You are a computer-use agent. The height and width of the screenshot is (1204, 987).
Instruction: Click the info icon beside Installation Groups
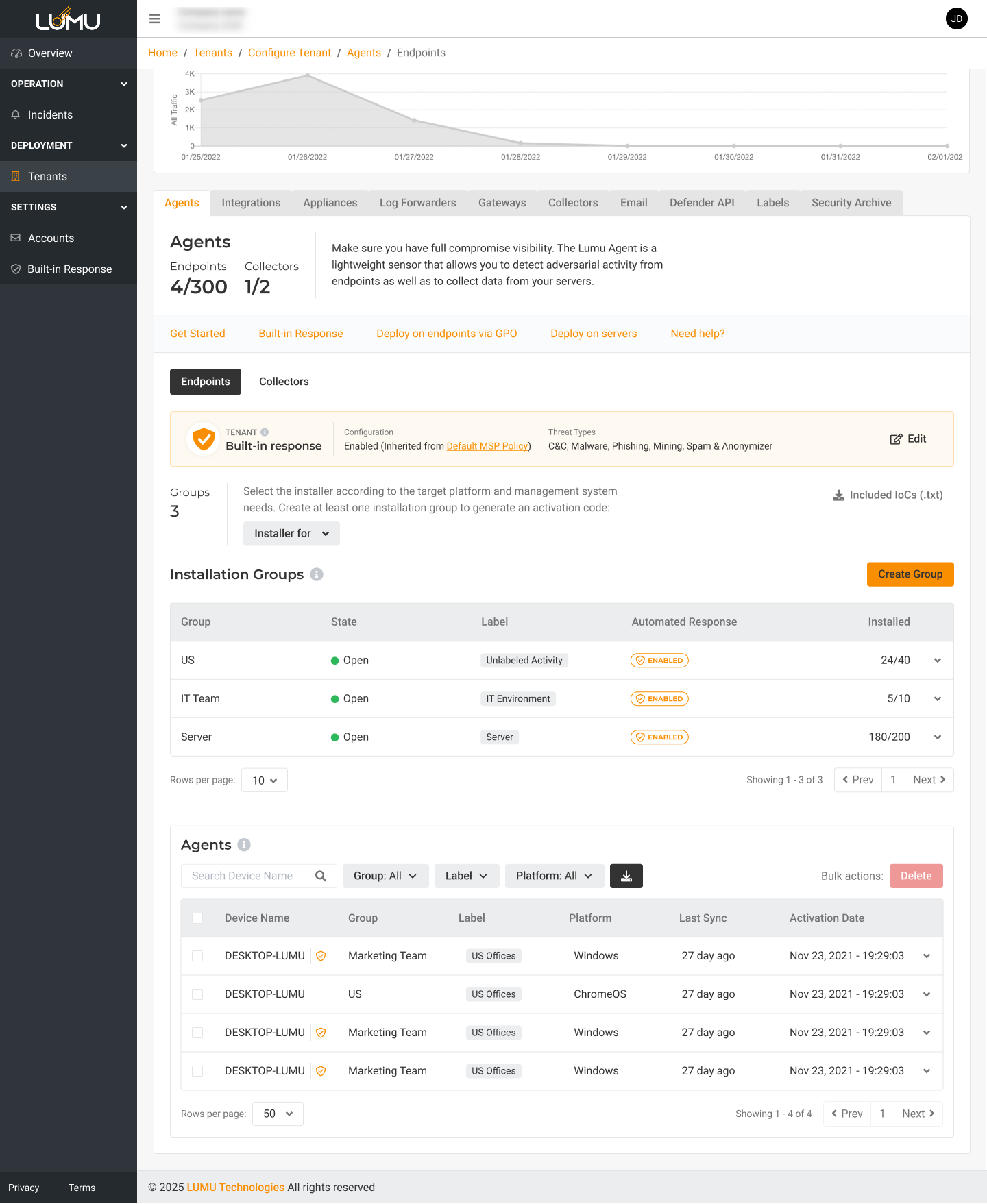pos(317,574)
